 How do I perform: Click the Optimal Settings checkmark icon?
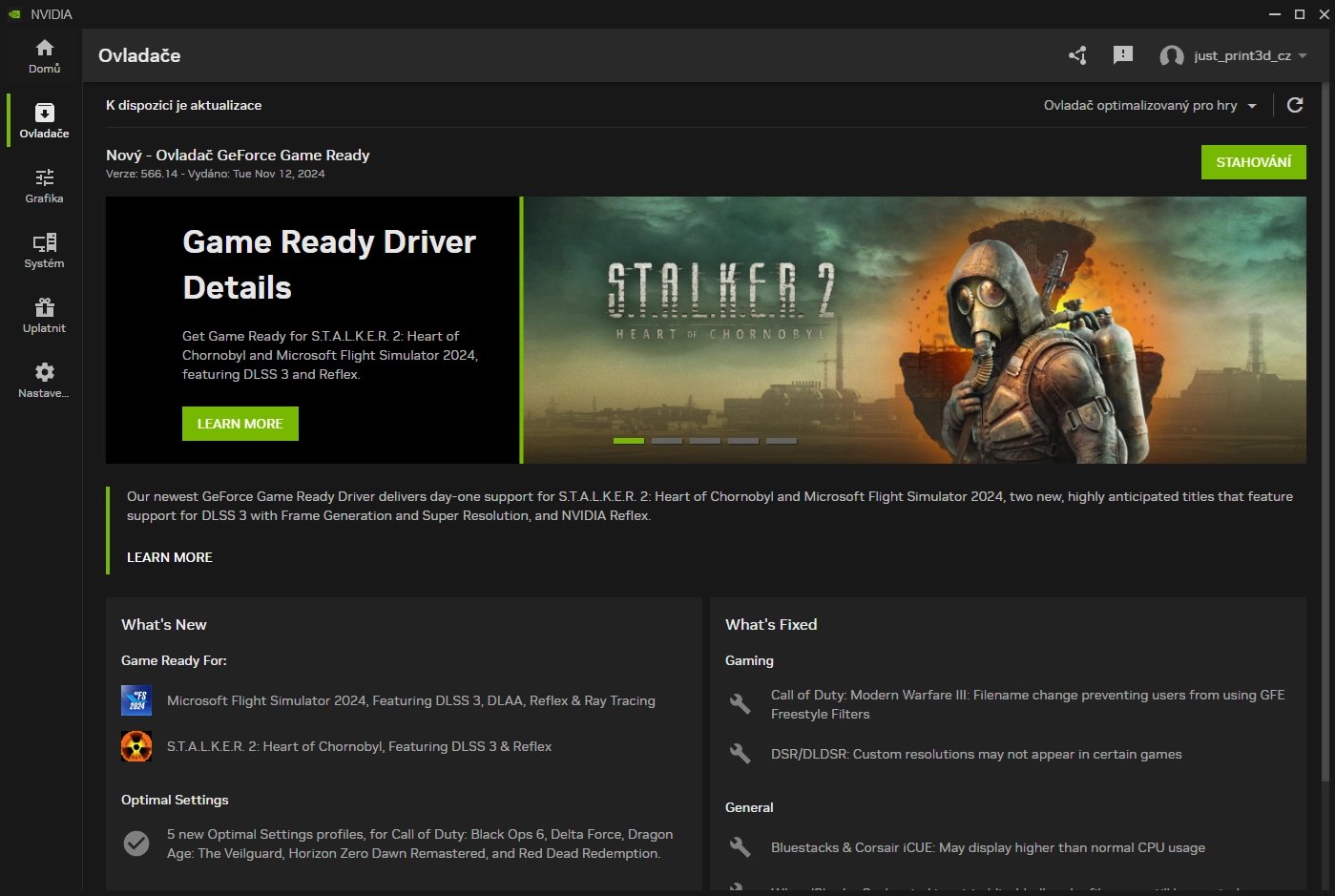[x=136, y=844]
